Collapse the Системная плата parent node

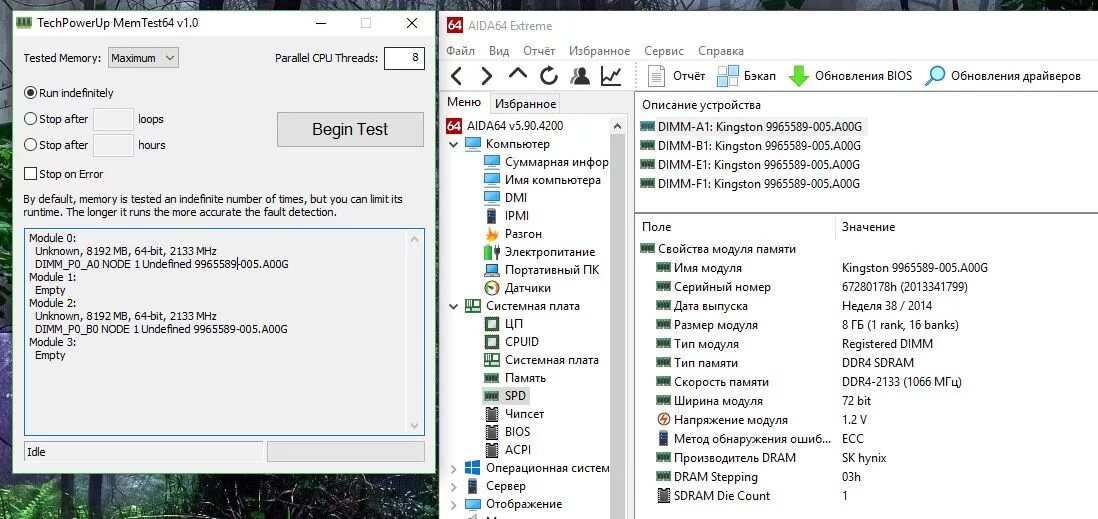point(453,306)
